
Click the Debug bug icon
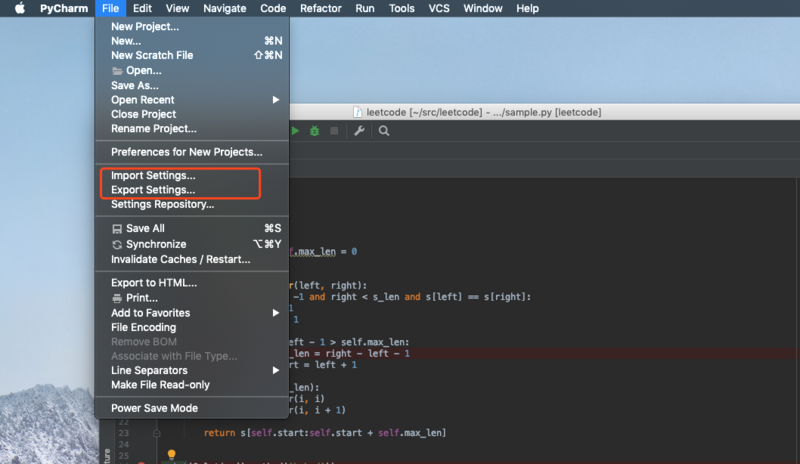click(314, 131)
